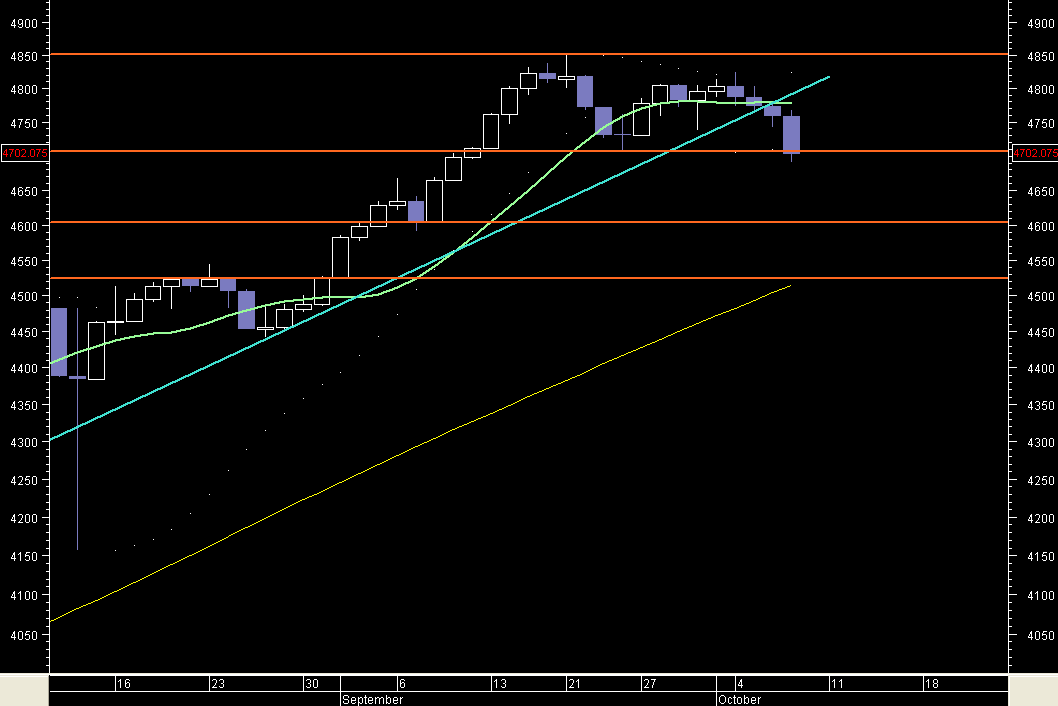Click the red 4702.075 price tag on left axis
Image resolution: width=1058 pixels, height=706 pixels.
pos(25,153)
